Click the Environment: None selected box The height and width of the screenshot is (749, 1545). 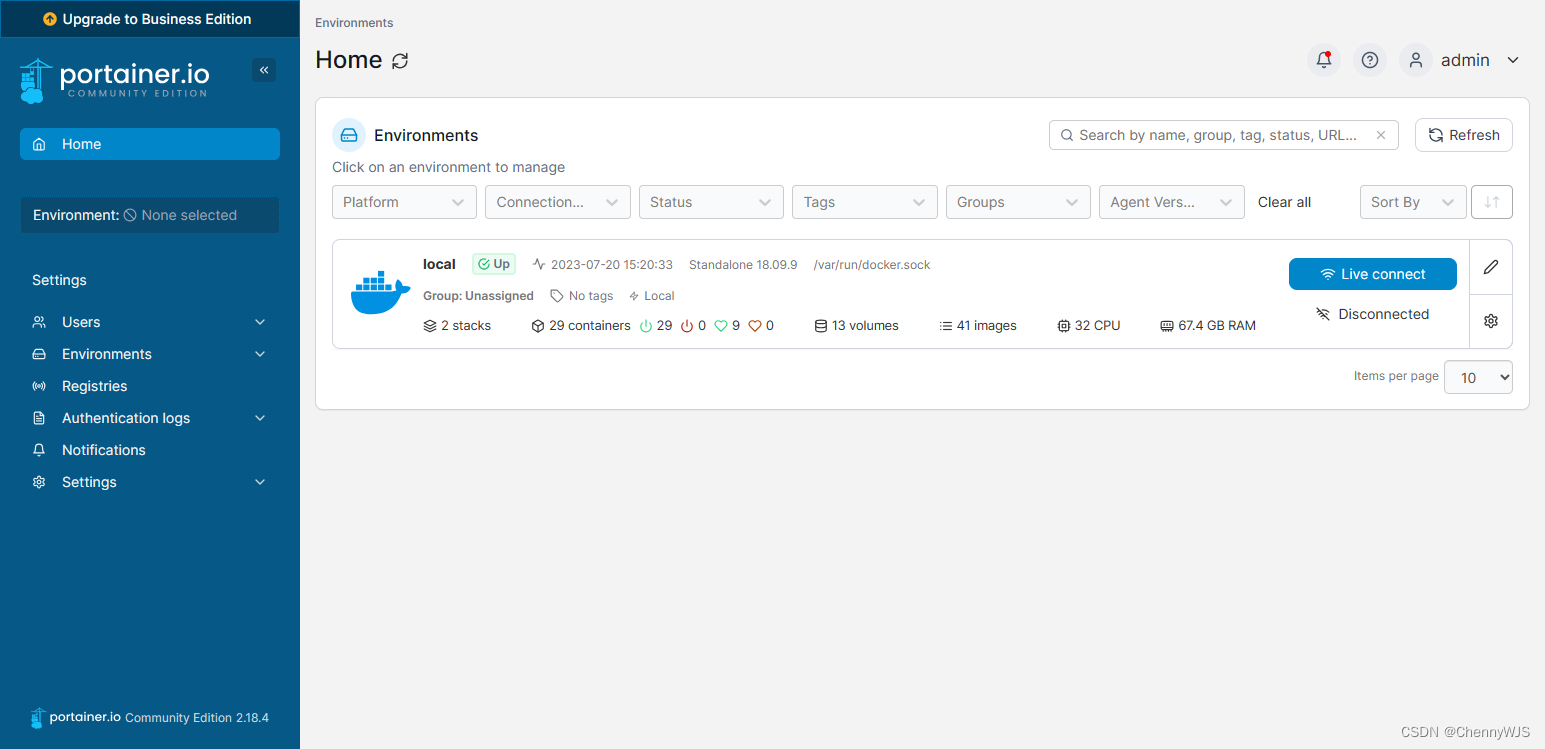(150, 215)
